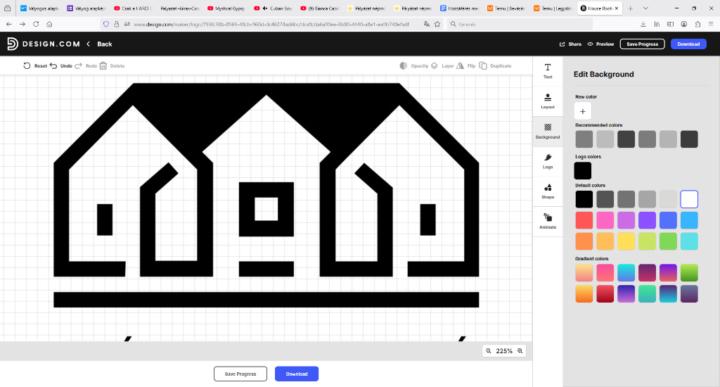Apply the red gradient swatch
Viewport: 720px width, 387px height.
(605, 294)
